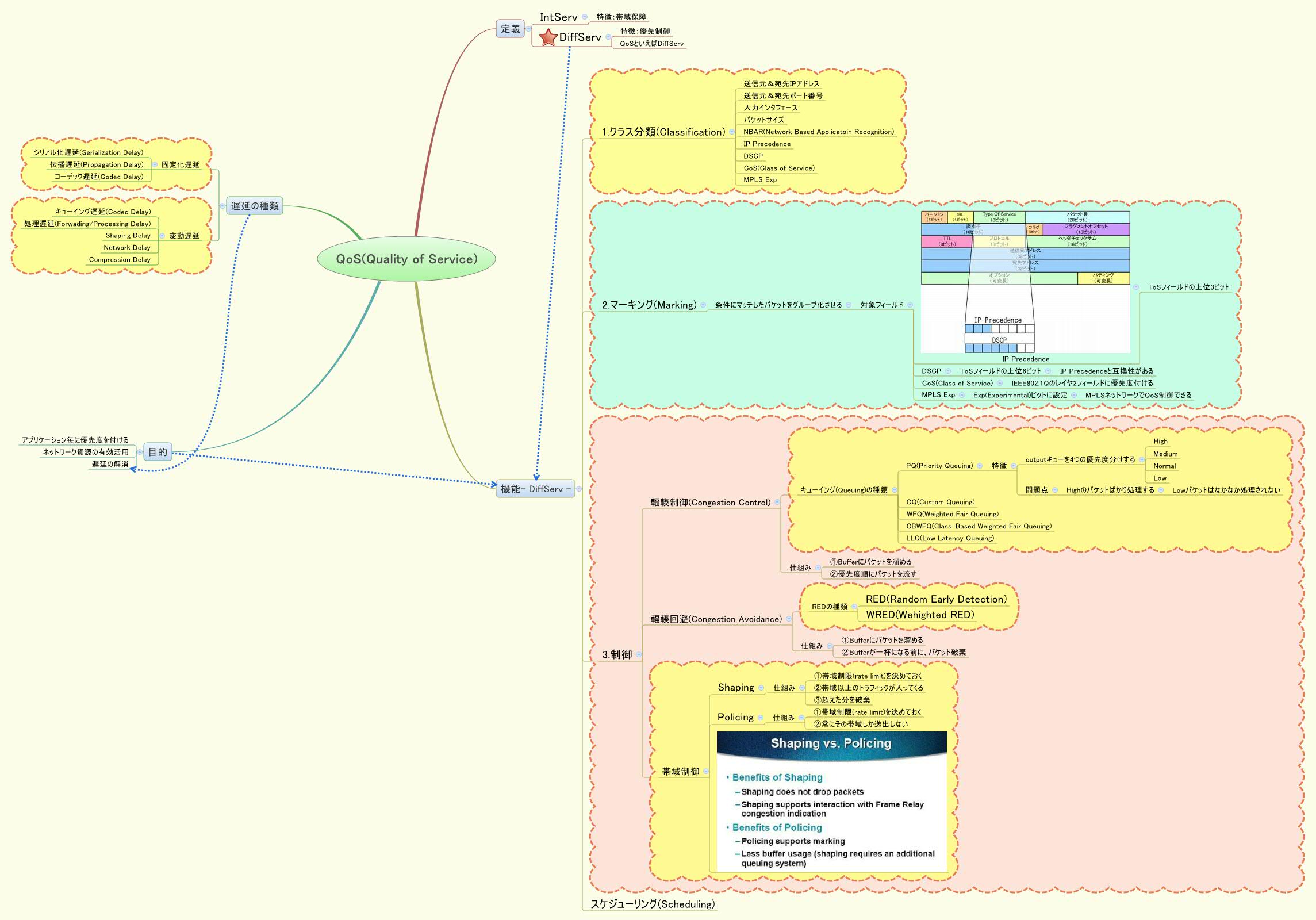Image resolution: width=1316 pixels, height=920 pixels.
Task: Select the Shaping subtopic
Action: (x=736, y=687)
